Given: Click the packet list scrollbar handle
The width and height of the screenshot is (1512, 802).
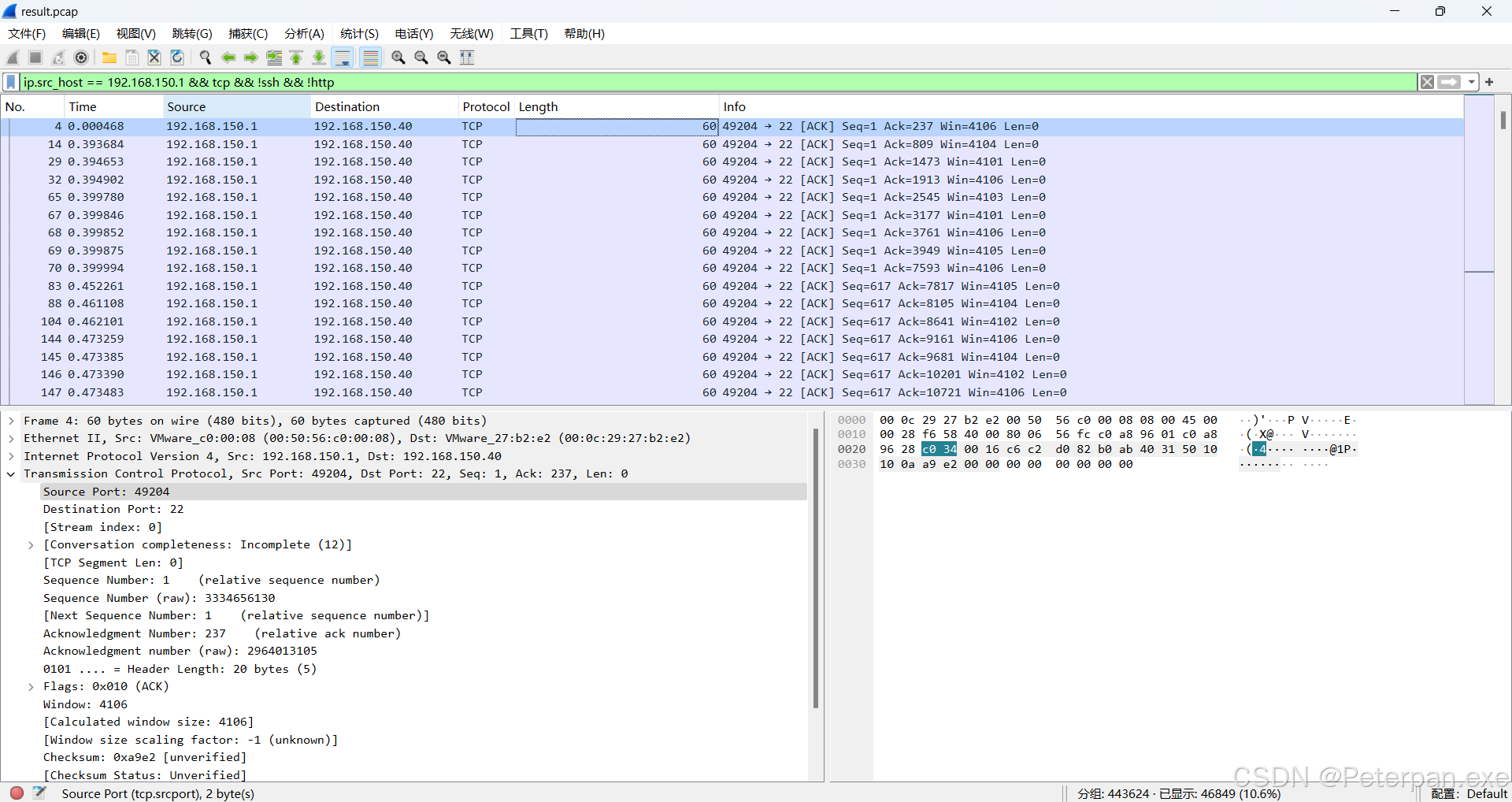Looking at the screenshot, I should (1503, 120).
